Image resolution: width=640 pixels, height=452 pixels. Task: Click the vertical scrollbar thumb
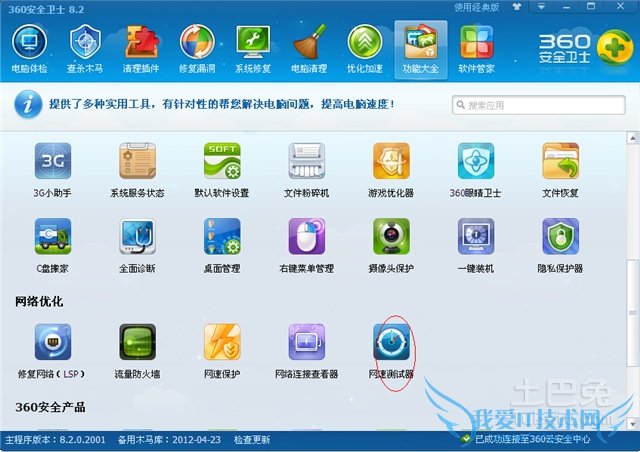[632, 313]
